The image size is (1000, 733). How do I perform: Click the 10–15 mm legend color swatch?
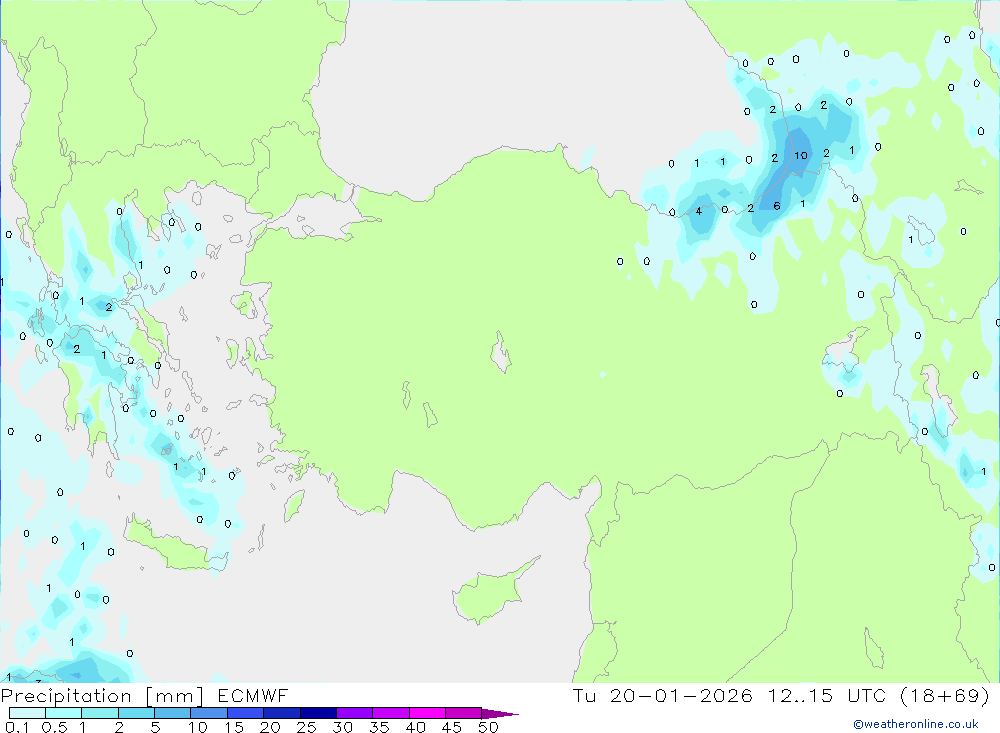coord(209,713)
